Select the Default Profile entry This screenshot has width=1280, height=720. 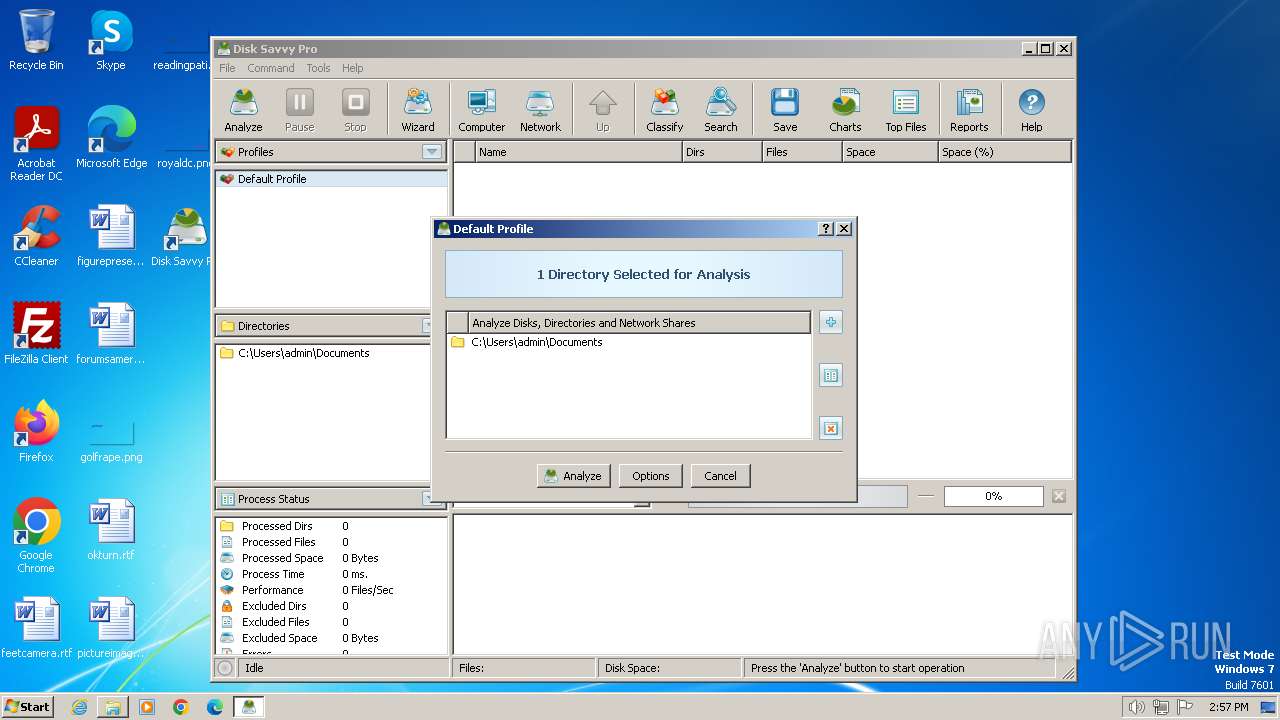pos(331,179)
